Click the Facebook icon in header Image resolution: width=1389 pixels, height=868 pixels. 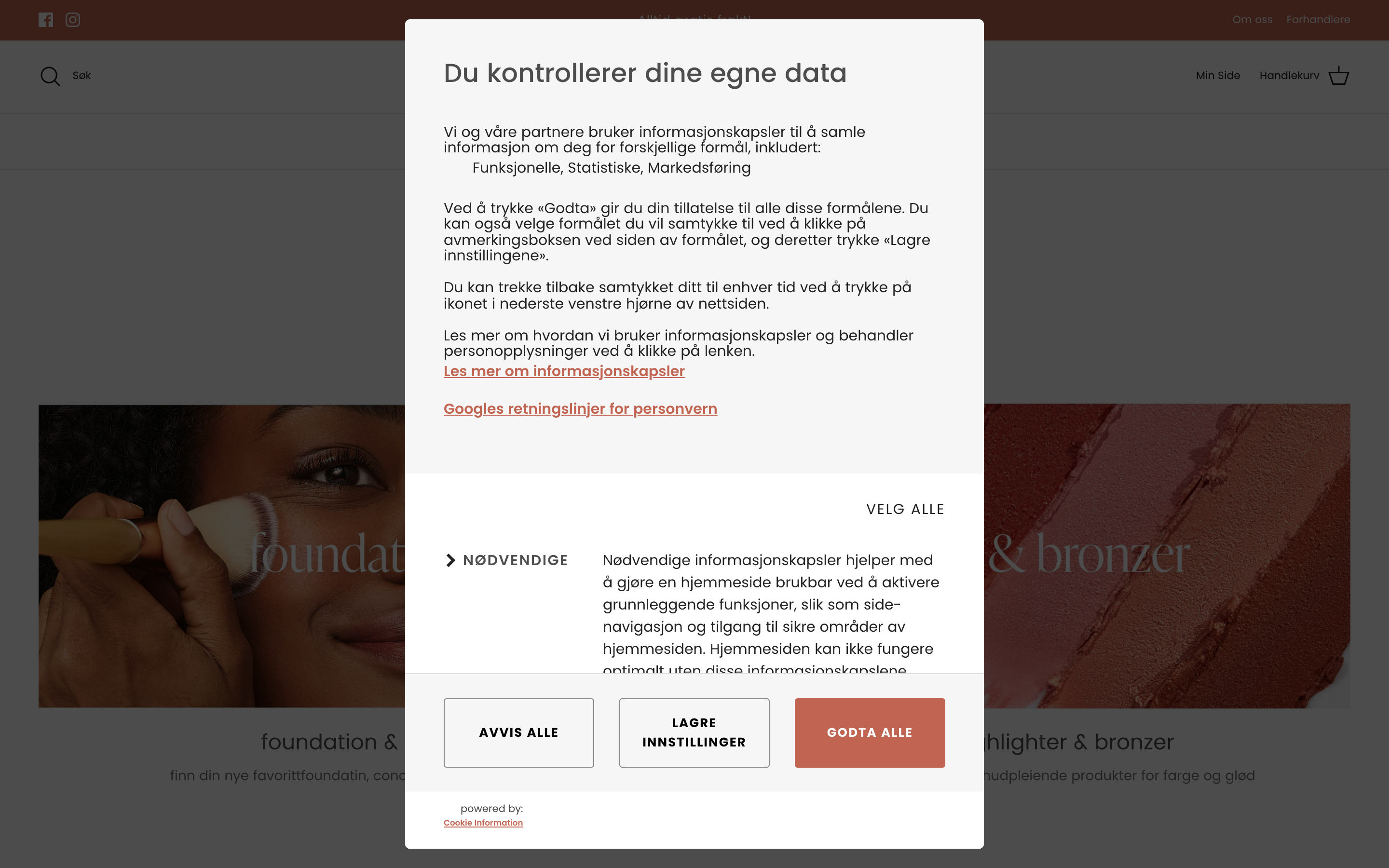point(46,20)
